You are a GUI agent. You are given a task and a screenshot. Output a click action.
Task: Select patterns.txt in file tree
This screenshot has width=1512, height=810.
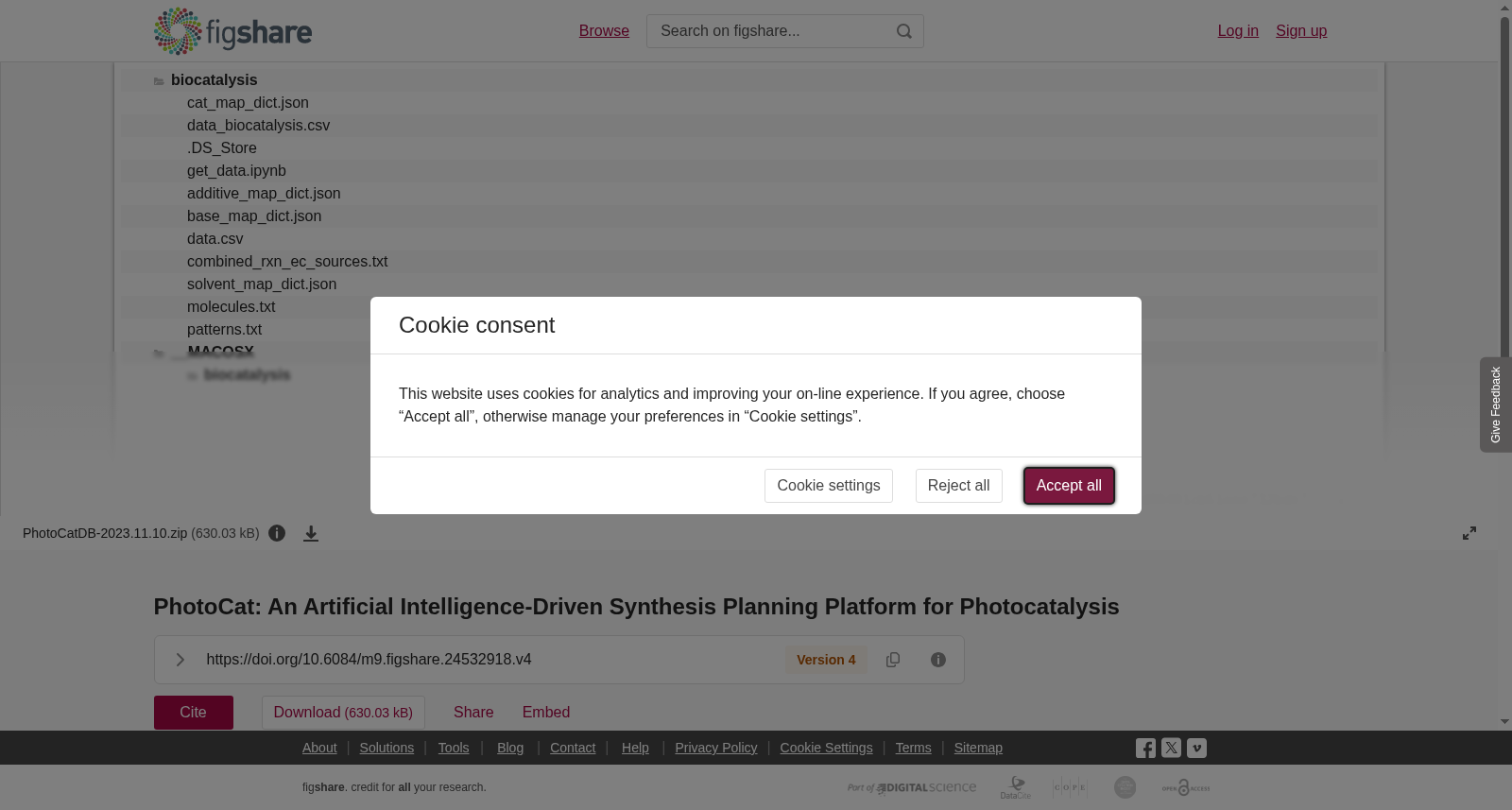click(x=224, y=330)
